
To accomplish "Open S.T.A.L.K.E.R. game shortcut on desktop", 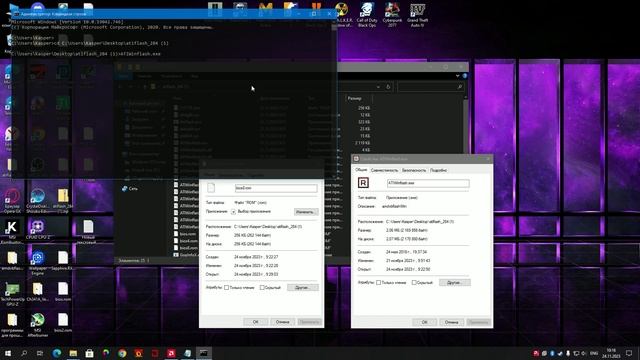I will (x=342, y=15).
